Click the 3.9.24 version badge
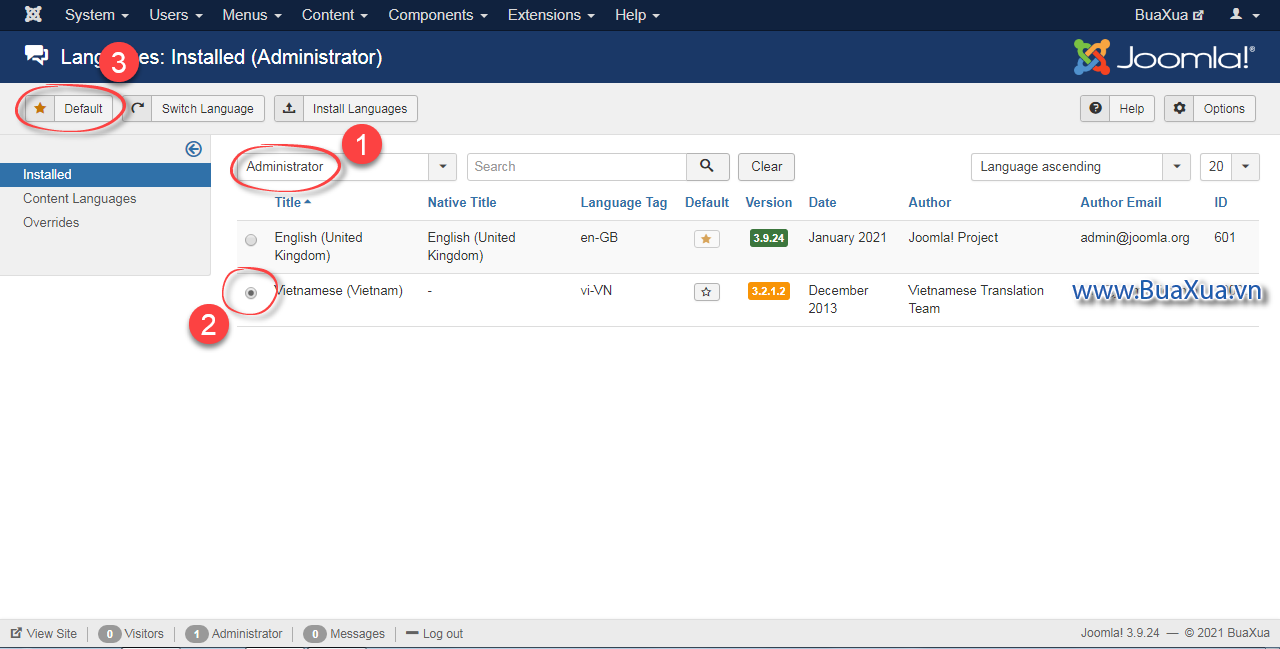1280x649 pixels. pos(769,238)
